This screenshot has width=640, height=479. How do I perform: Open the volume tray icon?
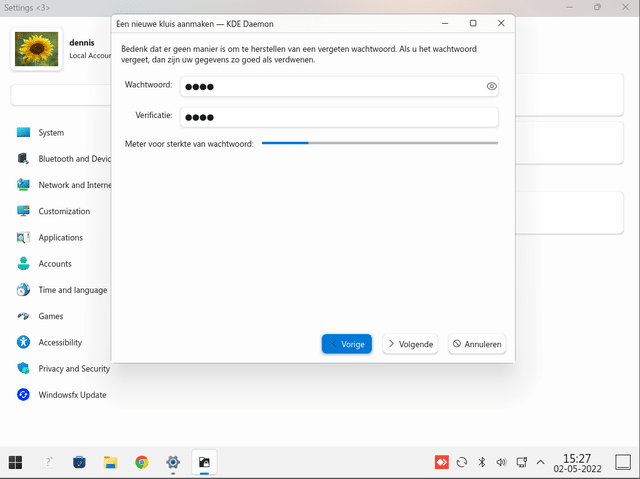[x=501, y=462]
